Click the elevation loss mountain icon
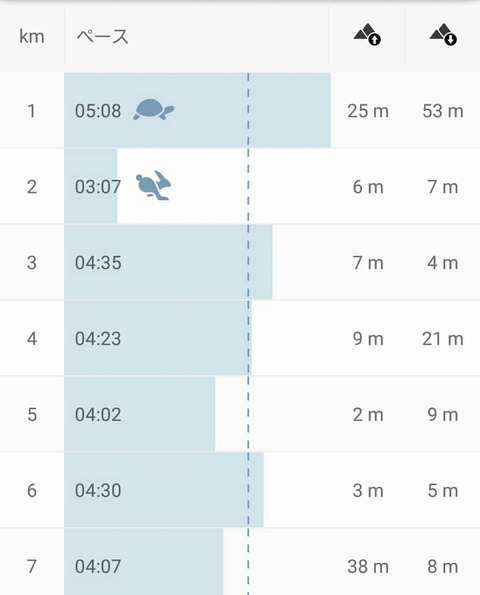This screenshot has height=595, width=480. 443,35
